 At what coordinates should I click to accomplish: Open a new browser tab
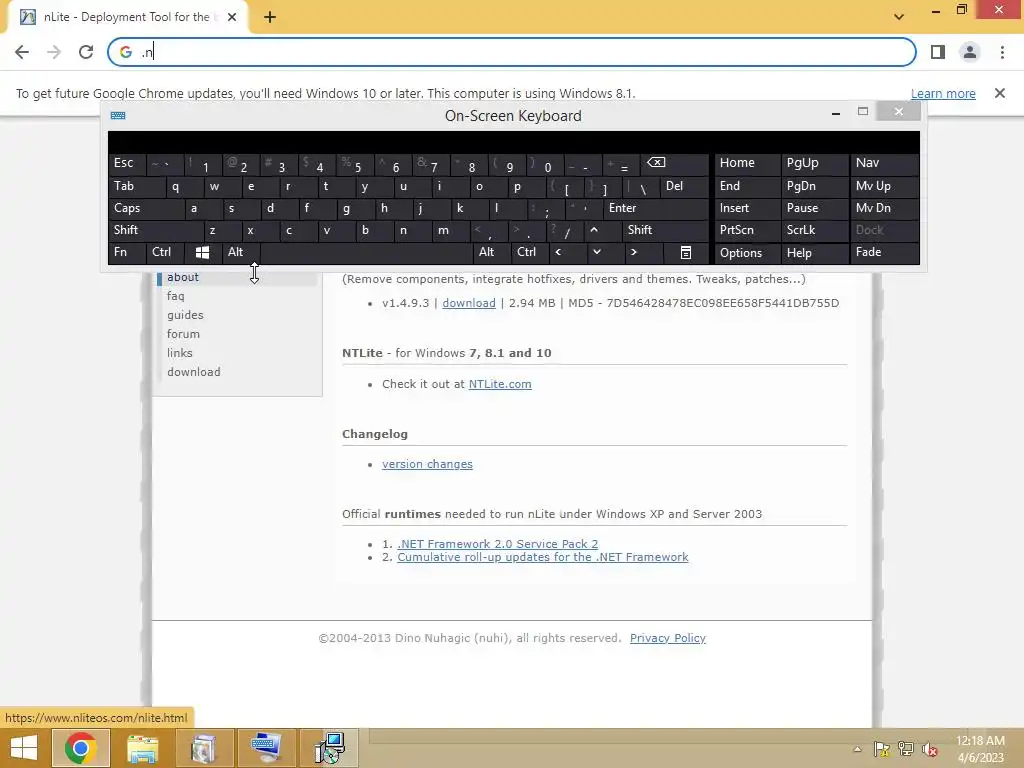pyautogui.click(x=270, y=17)
